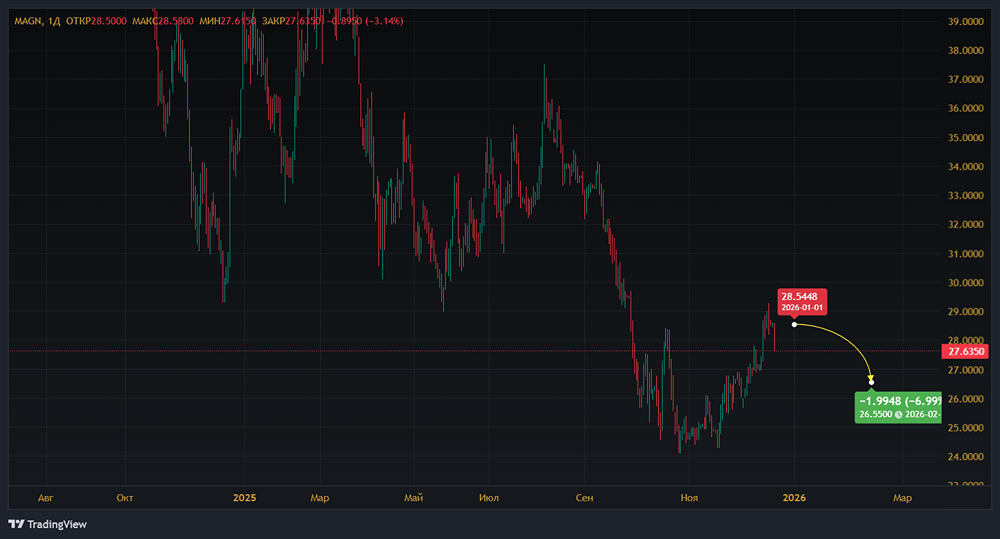Click the 25.0000 price axis label
This screenshot has height=539, width=1000.
966,428
